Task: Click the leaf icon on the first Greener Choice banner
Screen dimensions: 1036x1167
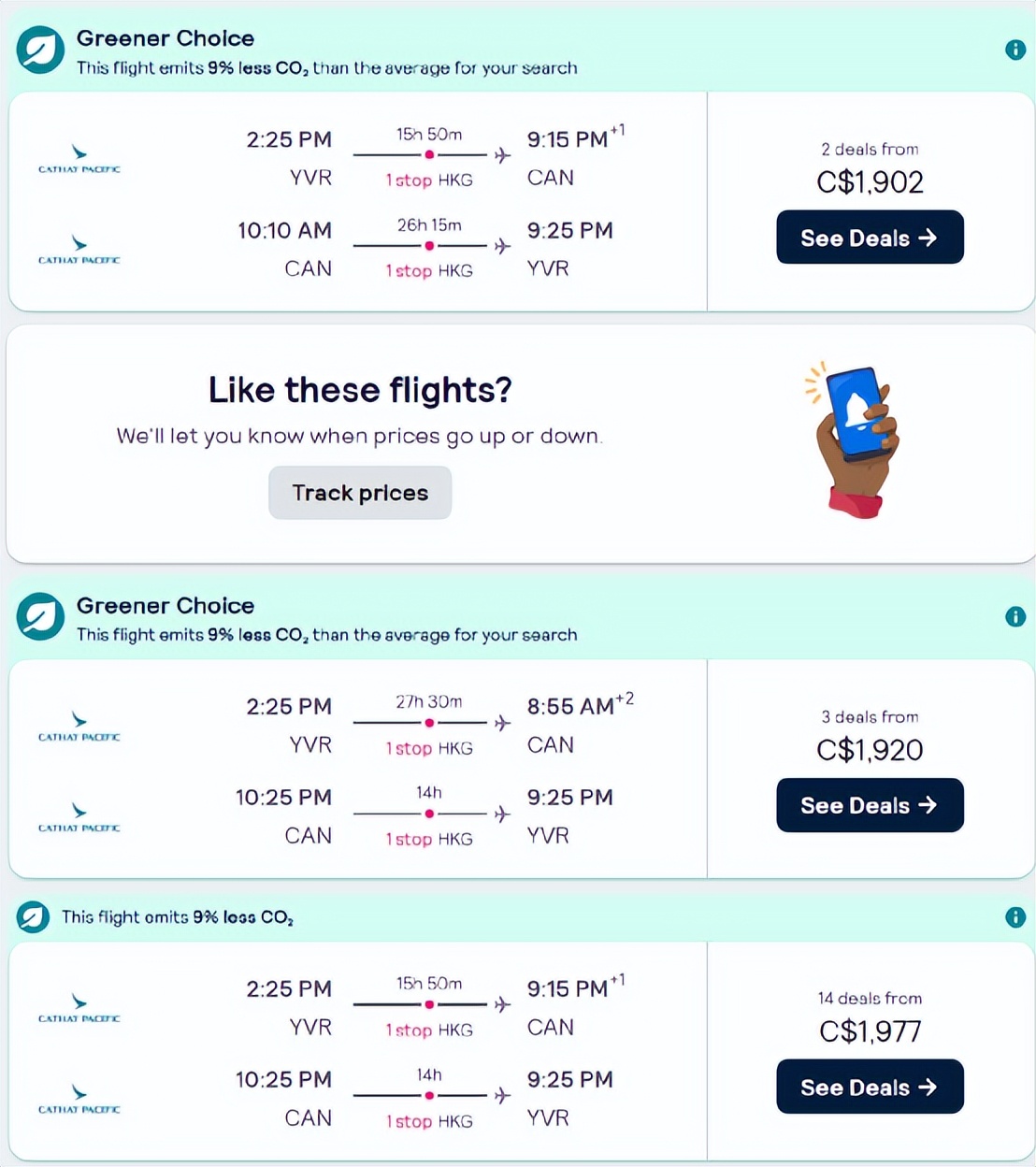Action: pos(40,50)
